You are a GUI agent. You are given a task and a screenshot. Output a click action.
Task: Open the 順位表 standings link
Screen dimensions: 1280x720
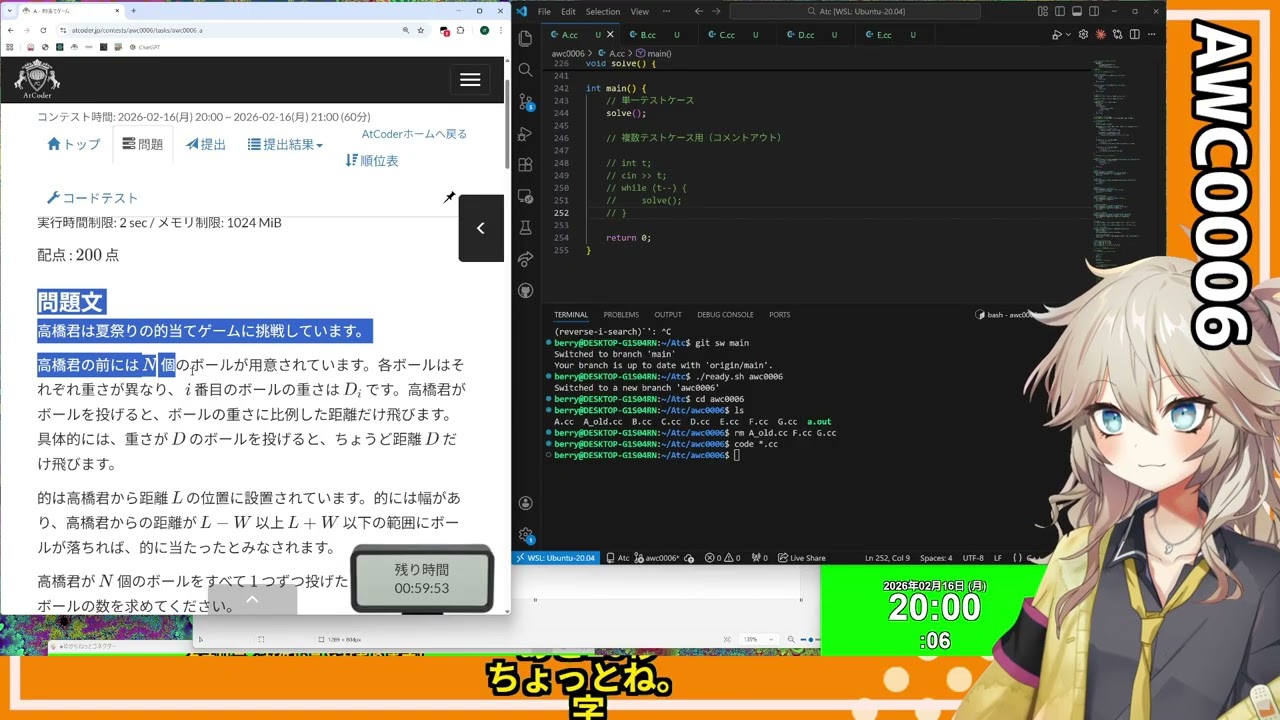[372, 160]
